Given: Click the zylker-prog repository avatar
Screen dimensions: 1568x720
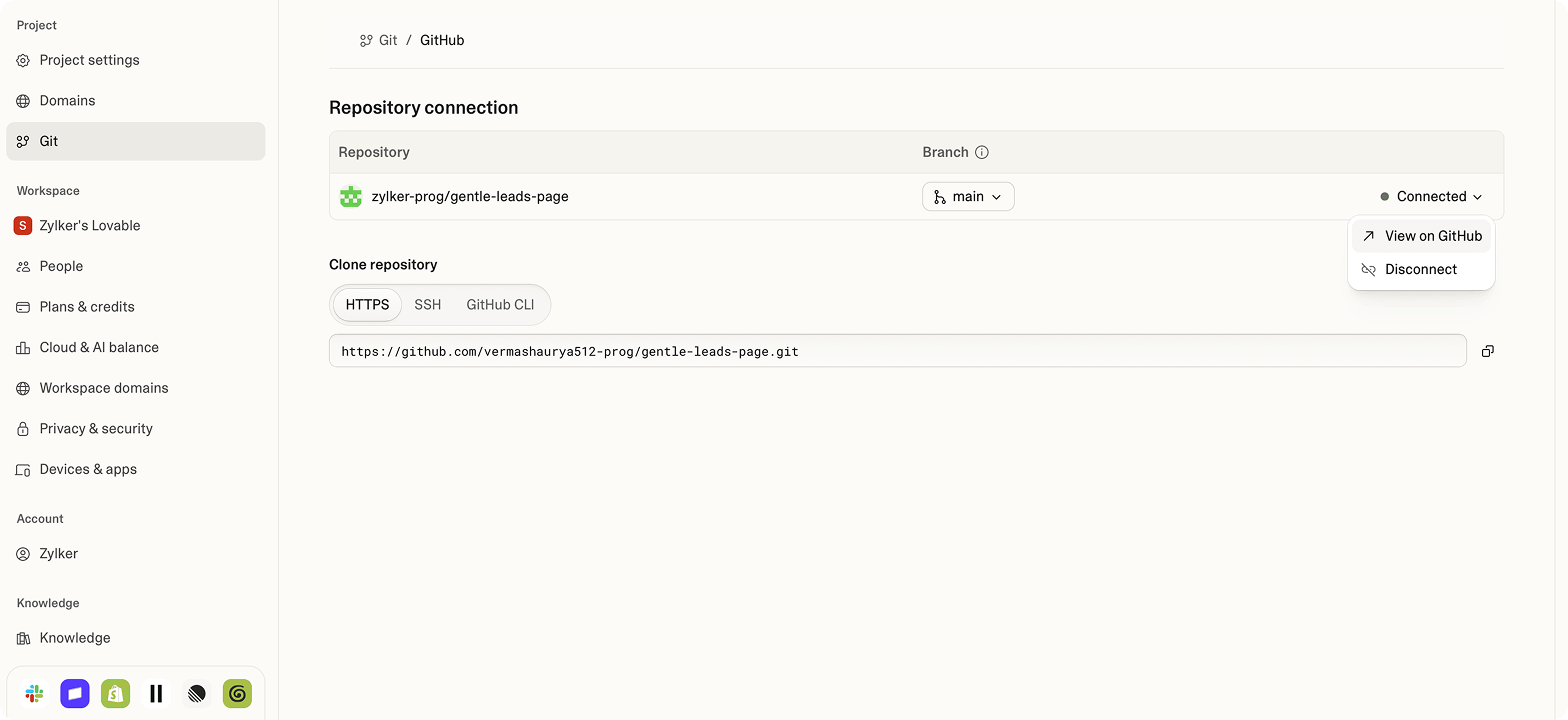Looking at the screenshot, I should [x=351, y=197].
